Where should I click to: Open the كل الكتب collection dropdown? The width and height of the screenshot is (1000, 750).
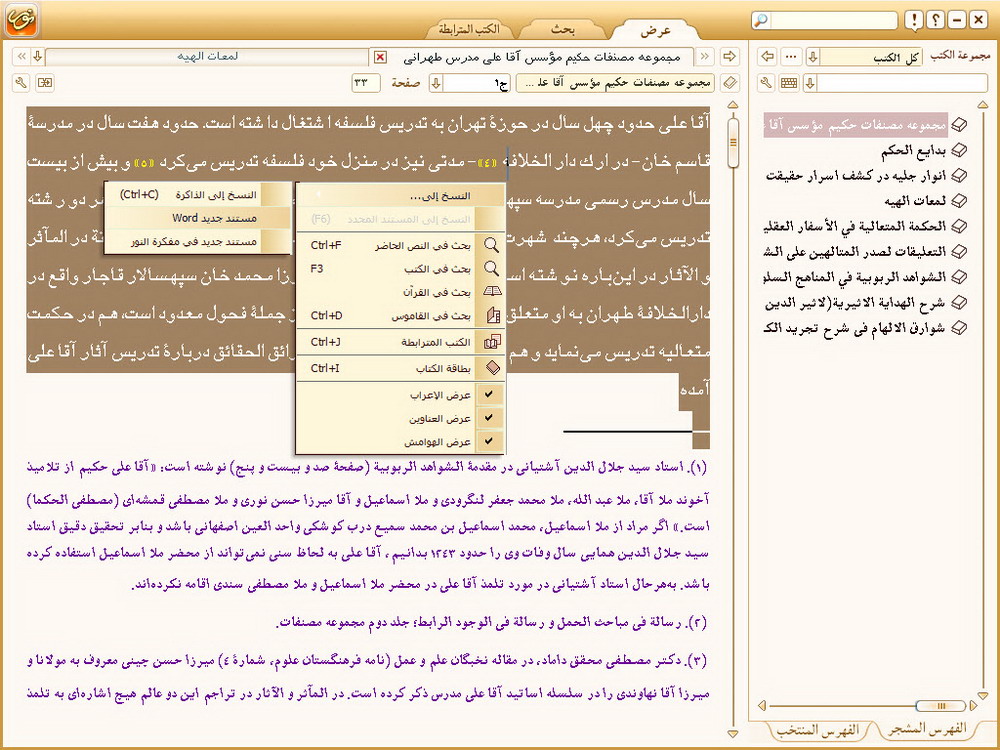point(813,56)
